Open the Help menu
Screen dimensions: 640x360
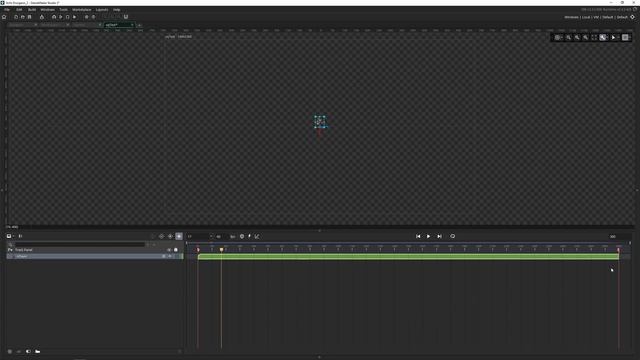click(117, 9)
